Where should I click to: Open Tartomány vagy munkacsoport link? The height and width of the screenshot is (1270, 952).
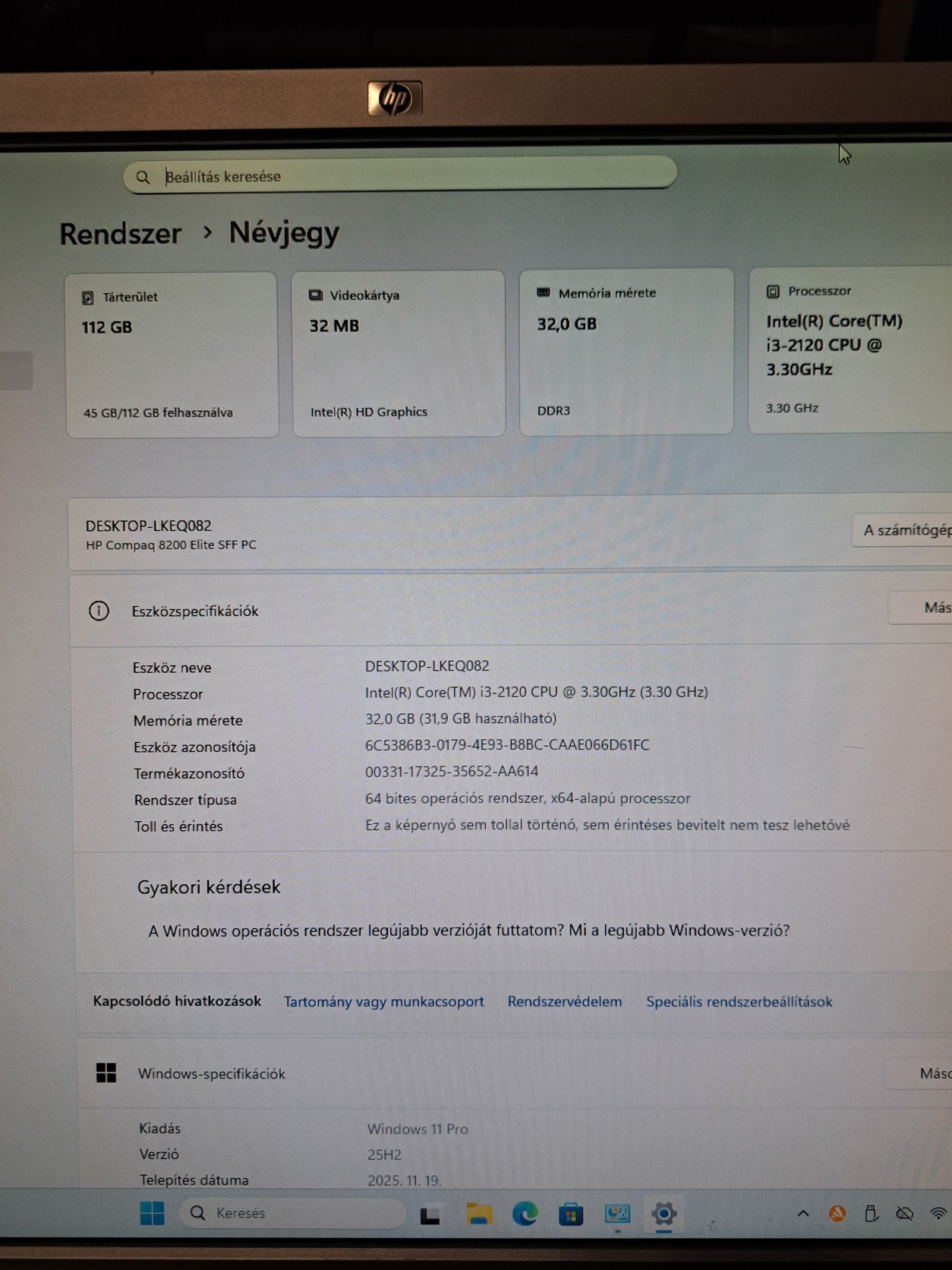pos(384,1002)
